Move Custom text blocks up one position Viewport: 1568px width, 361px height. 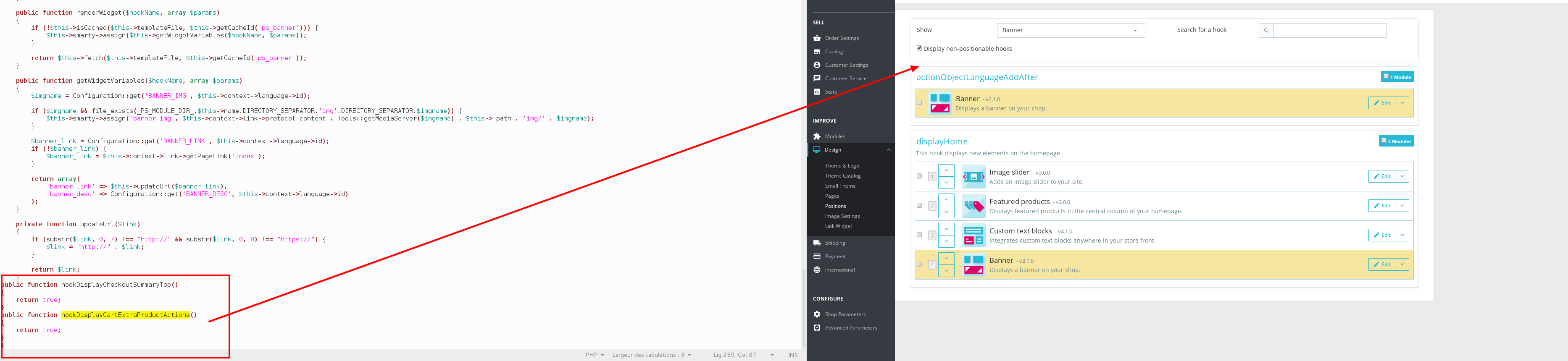click(946, 229)
